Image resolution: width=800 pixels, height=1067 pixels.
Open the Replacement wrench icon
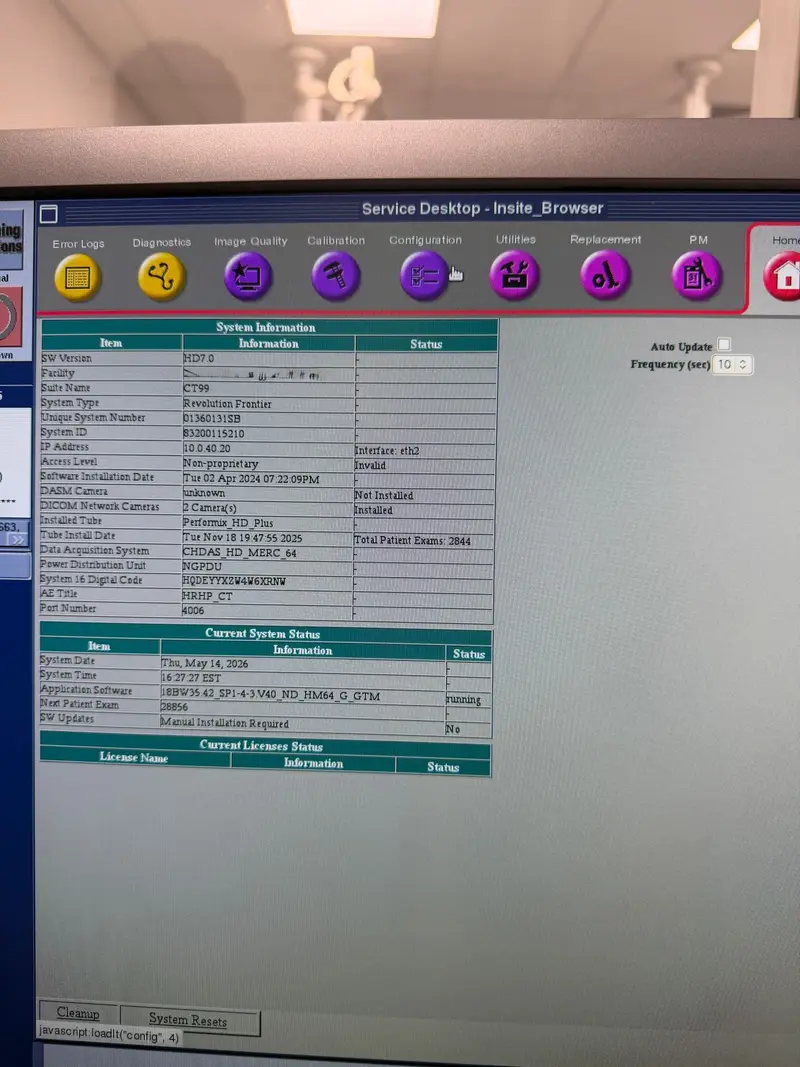click(x=605, y=275)
